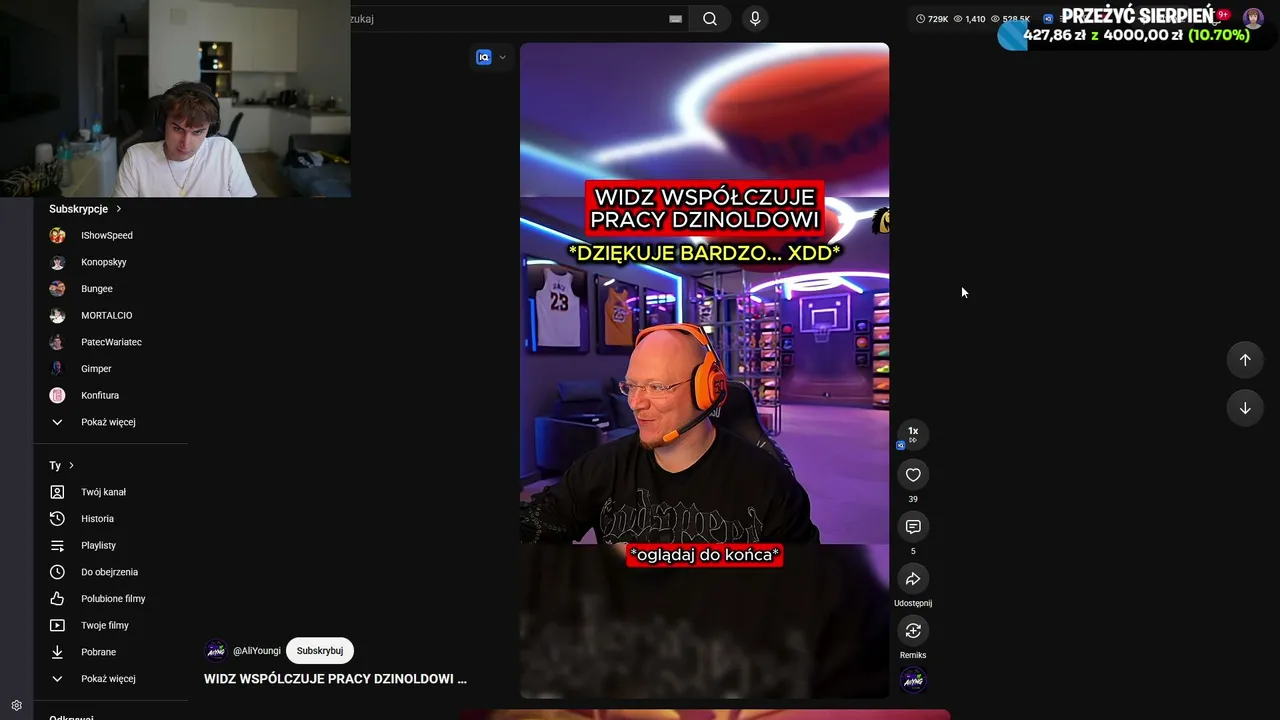Open the account avatar menu
Viewport: 1280px width, 720px height.
pyautogui.click(x=1253, y=18)
